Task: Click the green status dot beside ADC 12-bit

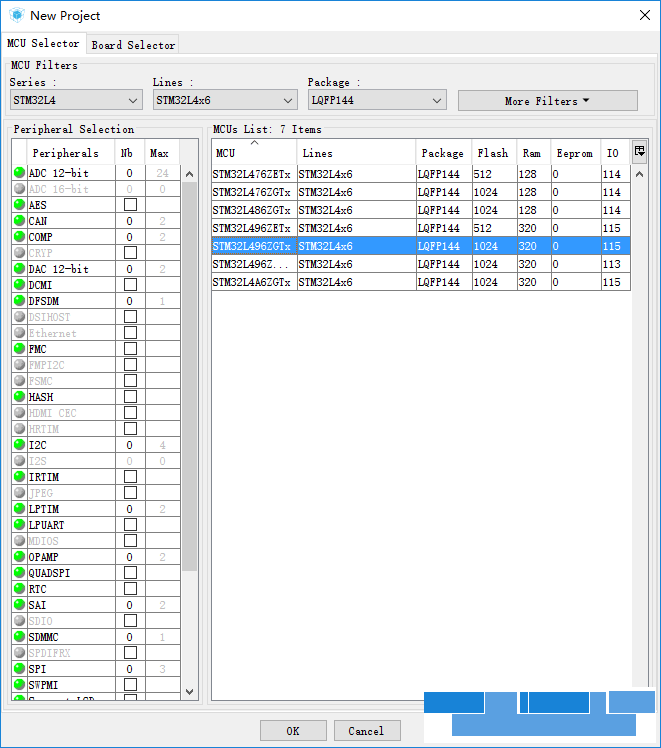Action: pos(20,172)
